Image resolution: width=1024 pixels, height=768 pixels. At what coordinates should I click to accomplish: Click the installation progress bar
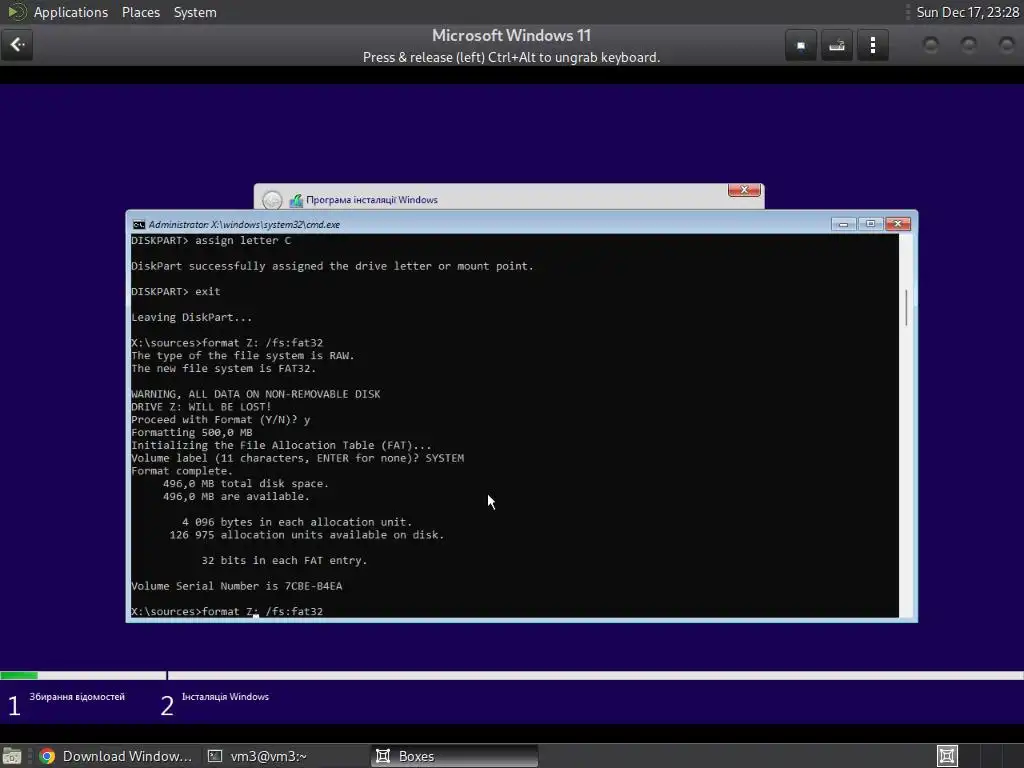pyautogui.click(x=512, y=675)
